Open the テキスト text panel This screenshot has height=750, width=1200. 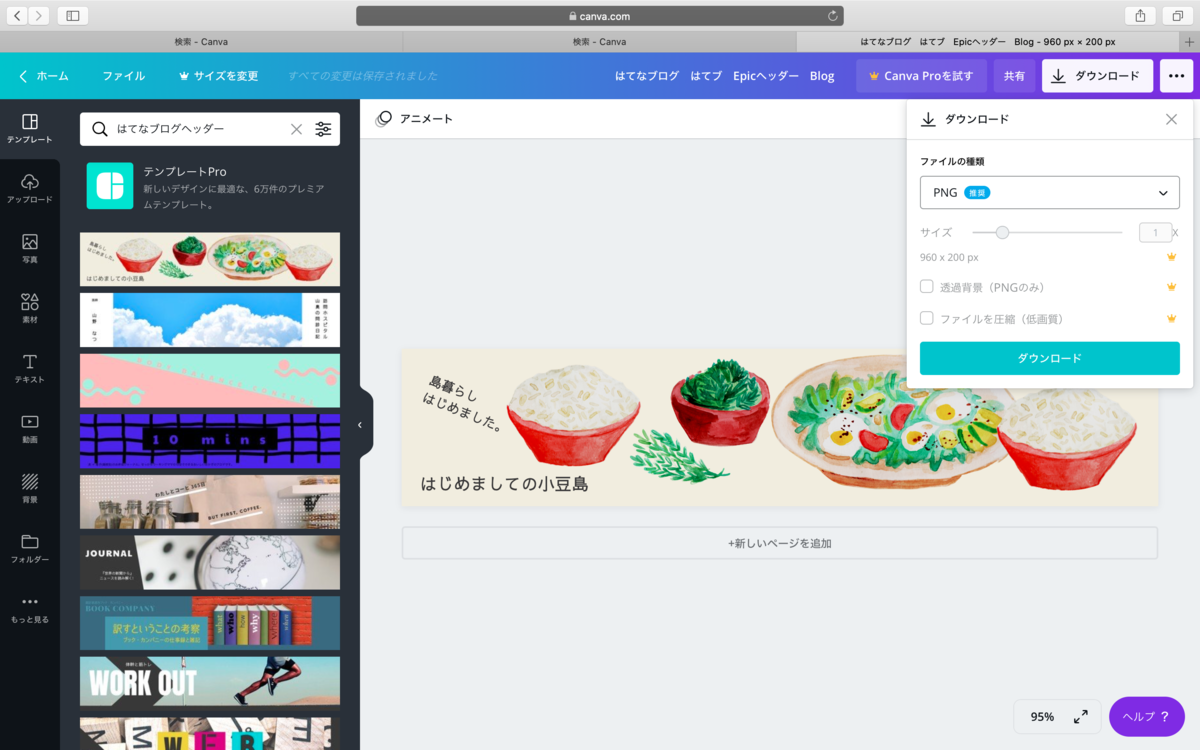point(30,369)
